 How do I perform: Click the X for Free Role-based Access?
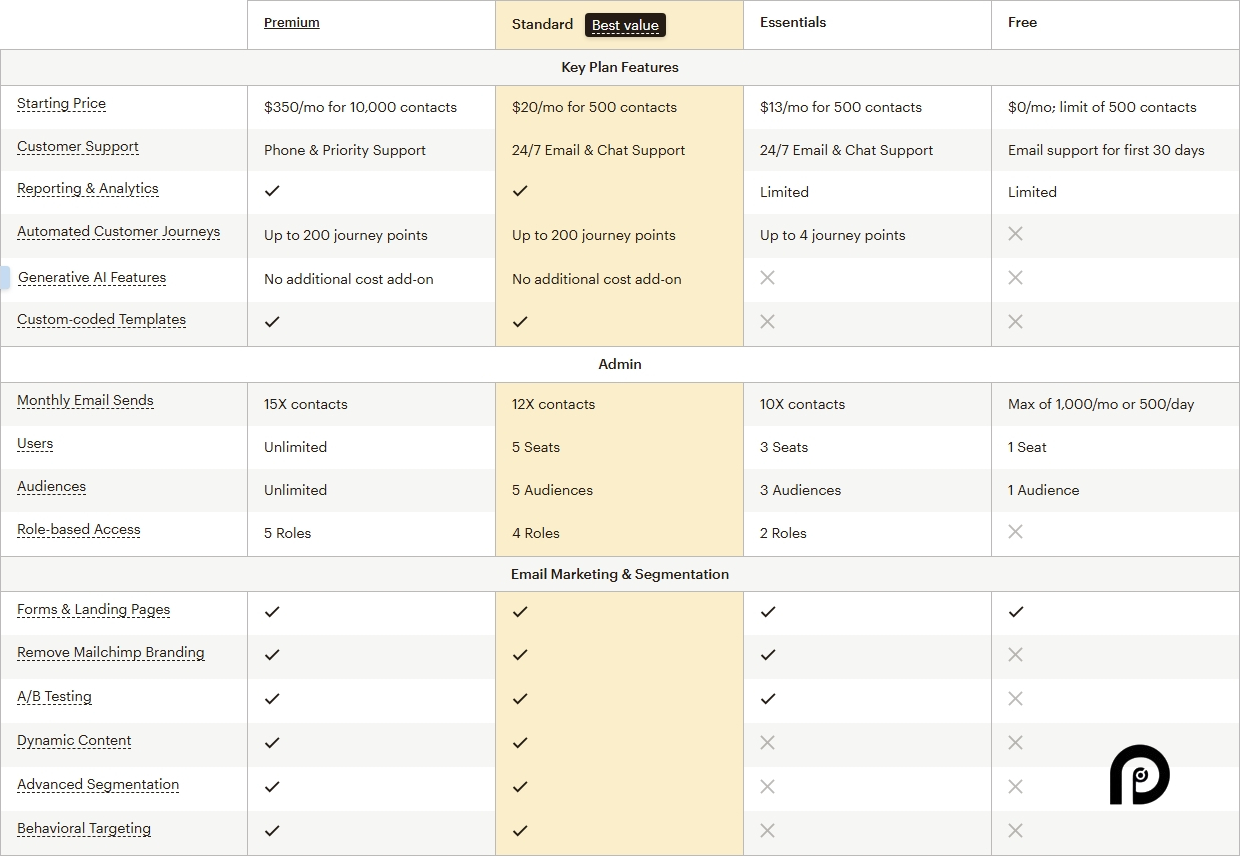(1015, 532)
